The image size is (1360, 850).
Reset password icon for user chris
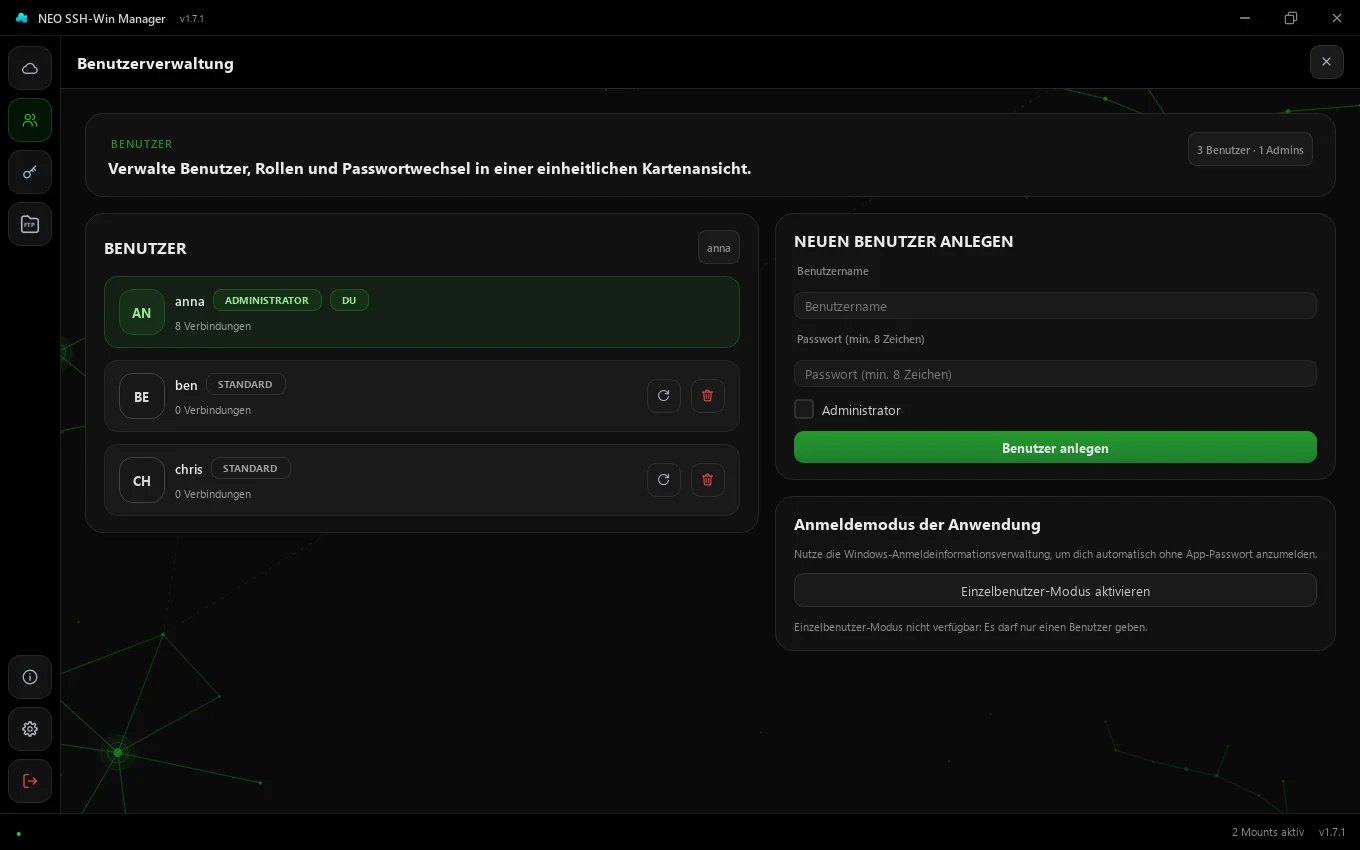(664, 480)
